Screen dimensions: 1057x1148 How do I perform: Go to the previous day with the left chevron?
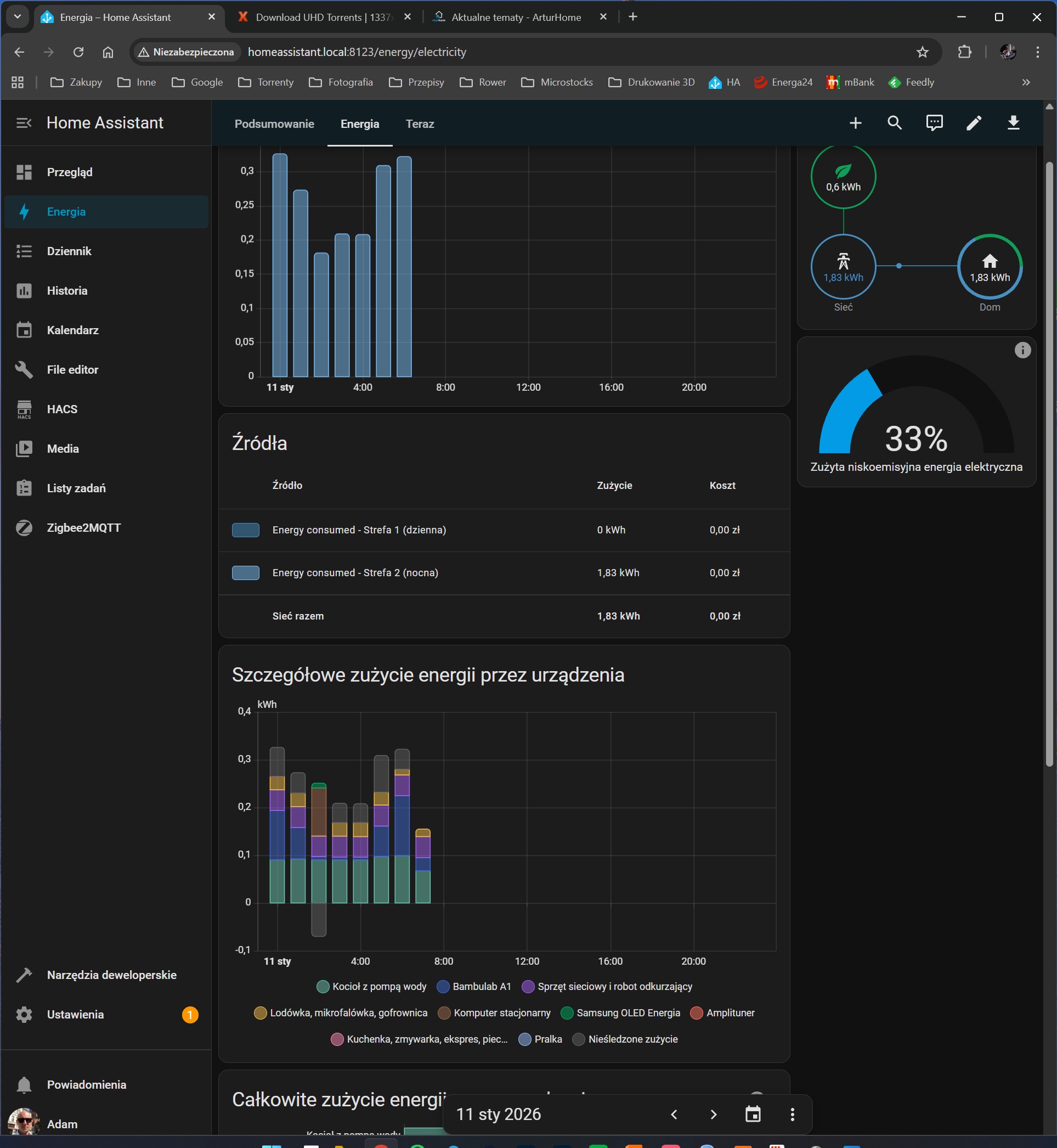pyautogui.click(x=674, y=1114)
